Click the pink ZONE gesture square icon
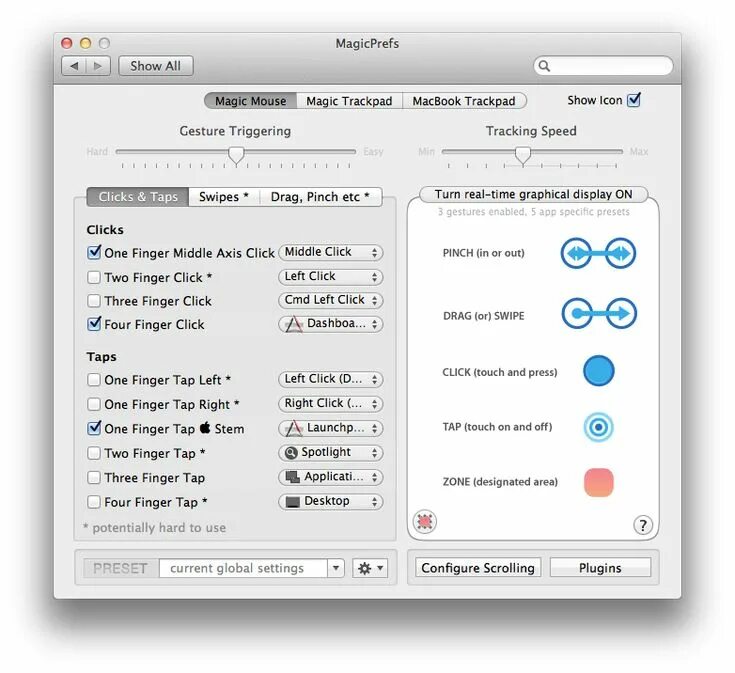This screenshot has height=673, width=735. pyautogui.click(x=599, y=482)
